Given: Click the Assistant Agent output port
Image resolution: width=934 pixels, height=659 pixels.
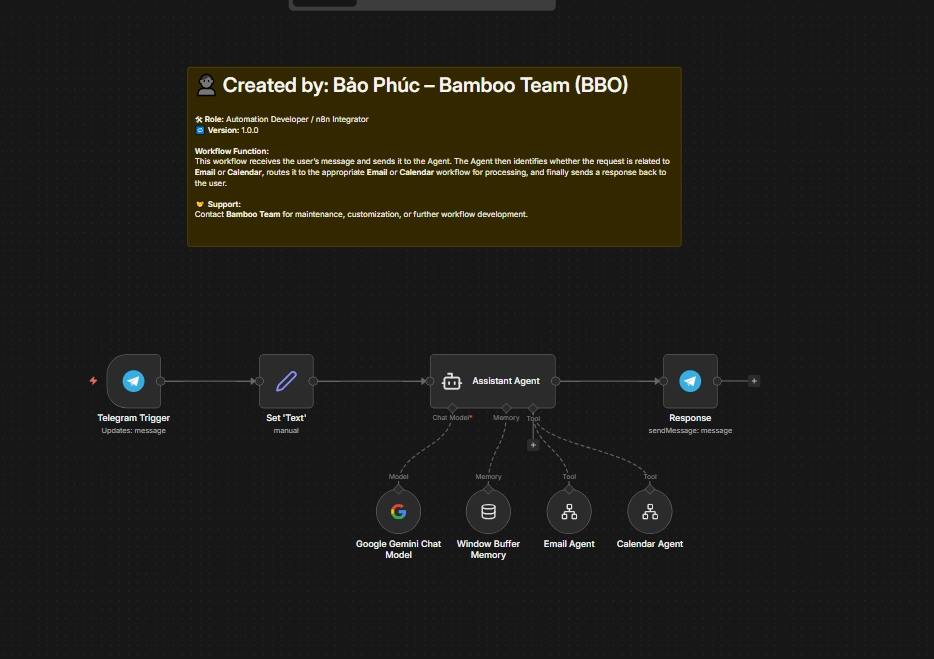Looking at the screenshot, I should [556, 381].
